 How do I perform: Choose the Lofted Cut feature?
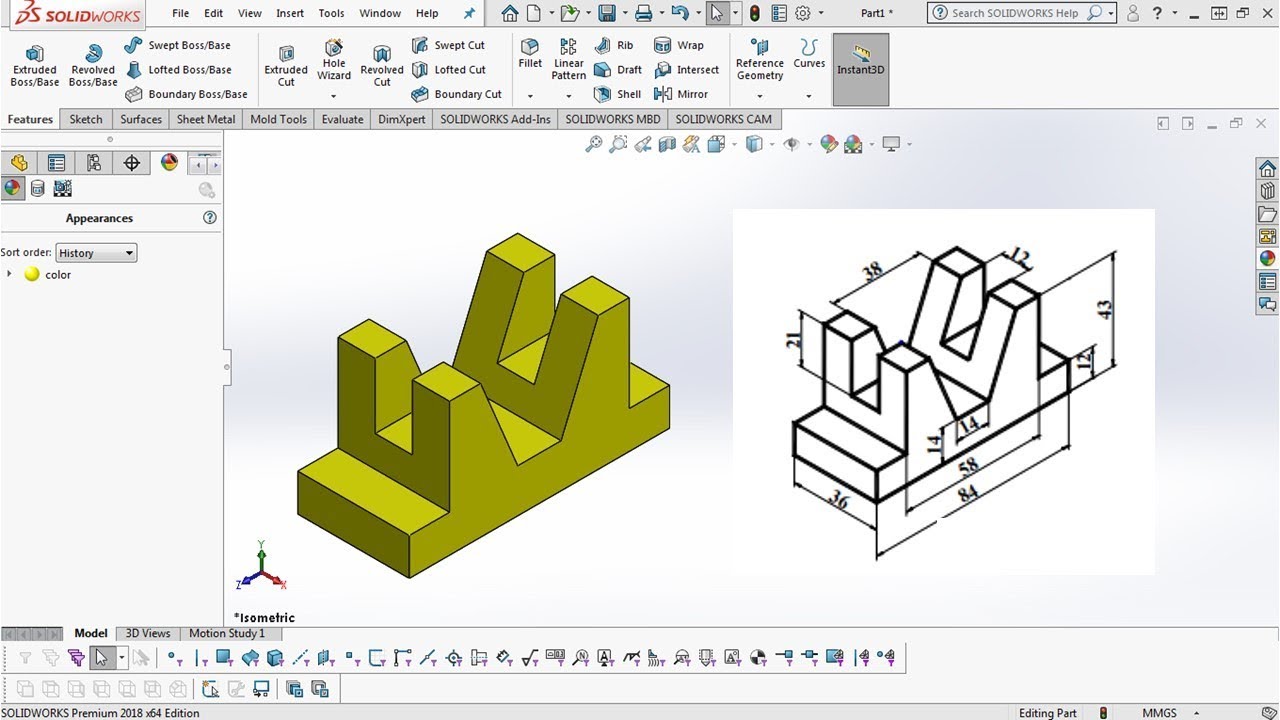click(x=449, y=70)
